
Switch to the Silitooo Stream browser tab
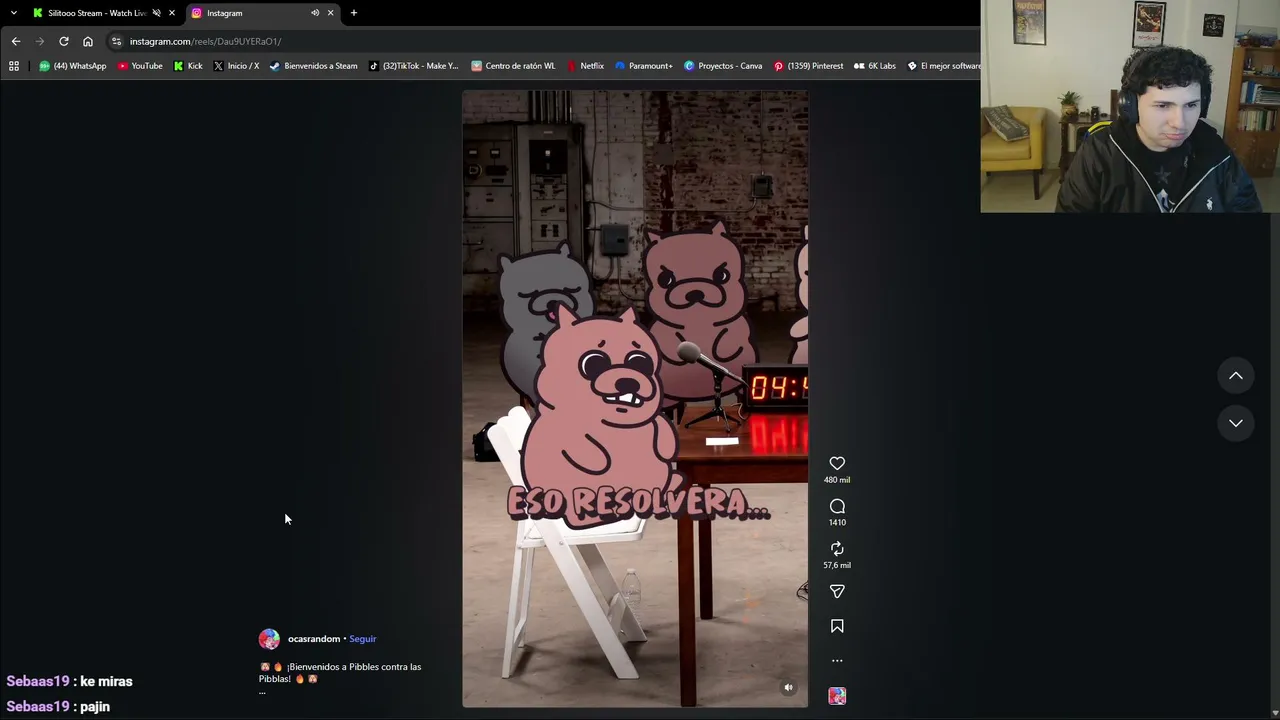click(96, 13)
